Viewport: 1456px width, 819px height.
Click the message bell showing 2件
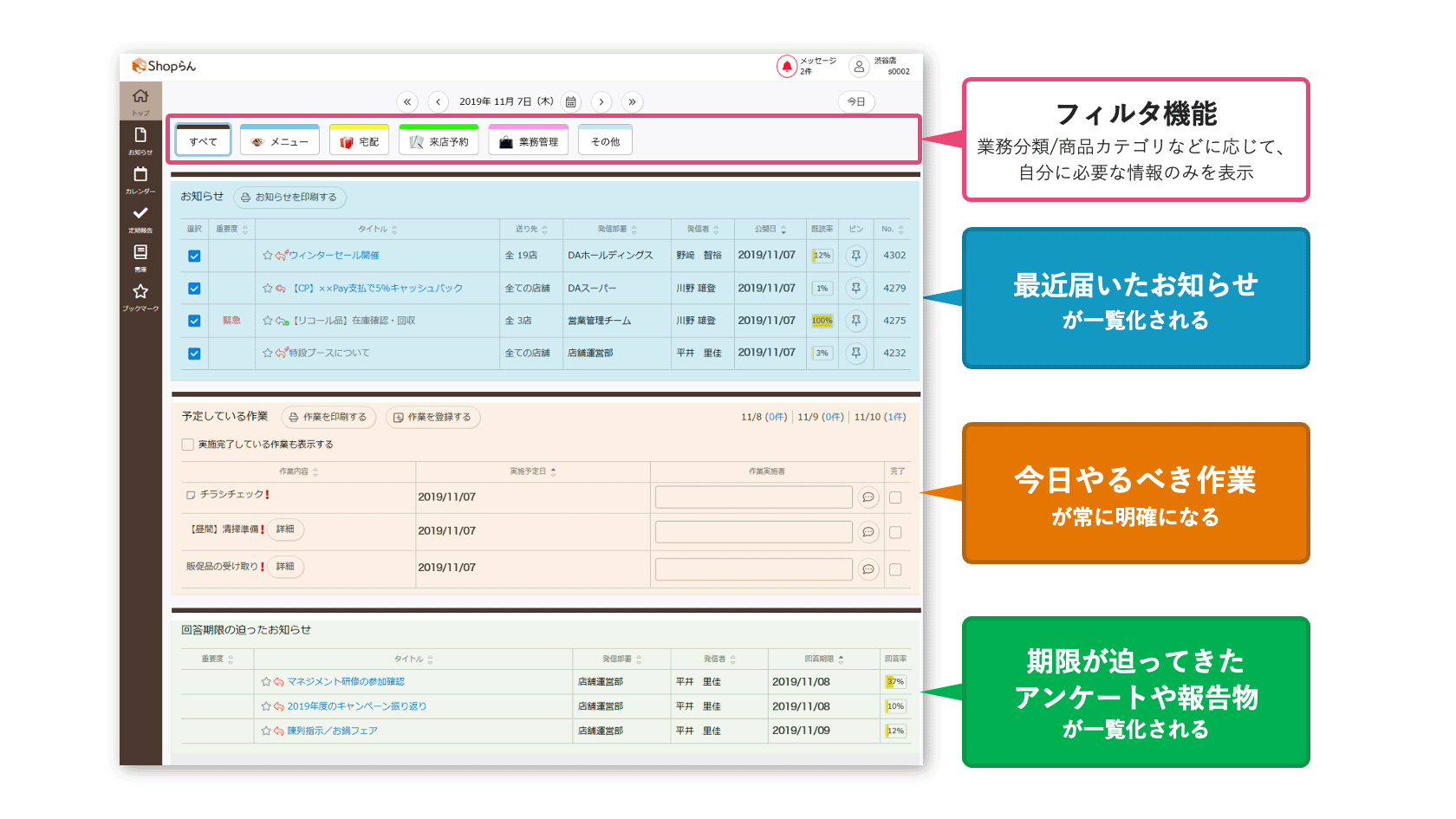(x=788, y=65)
